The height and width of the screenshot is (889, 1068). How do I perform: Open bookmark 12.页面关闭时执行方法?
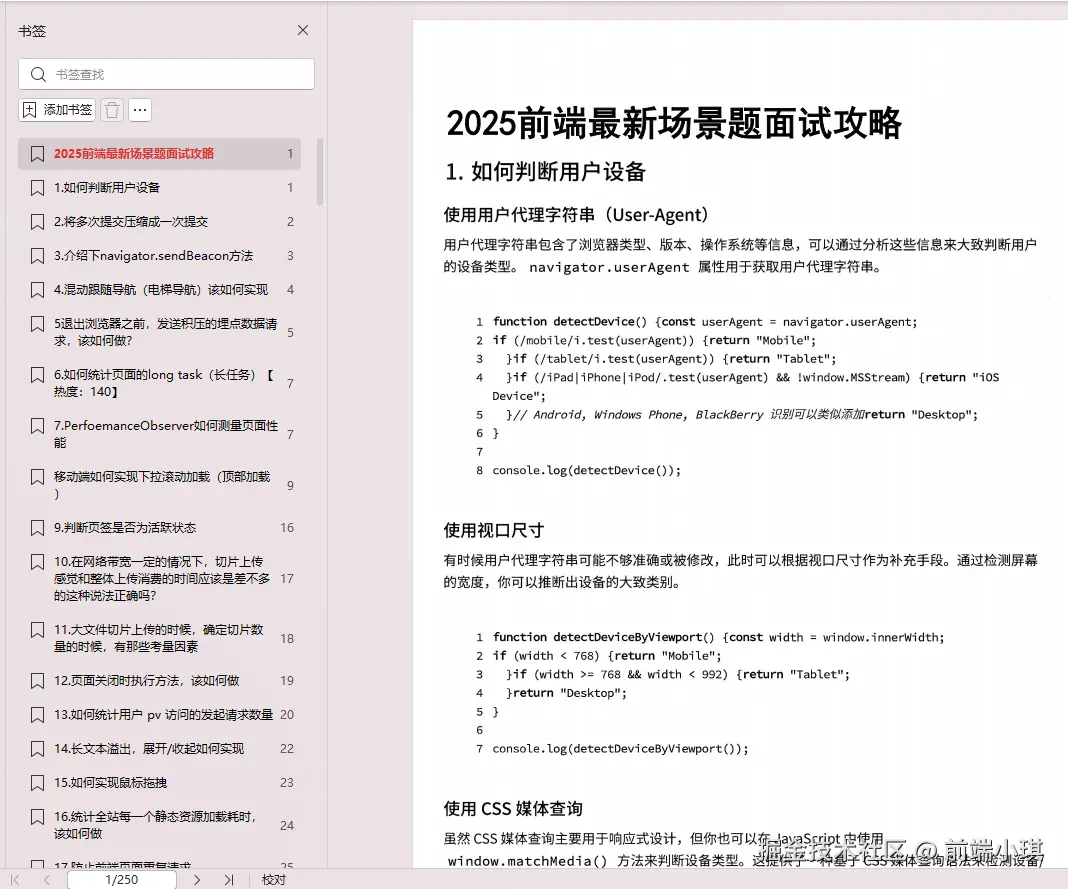point(159,681)
